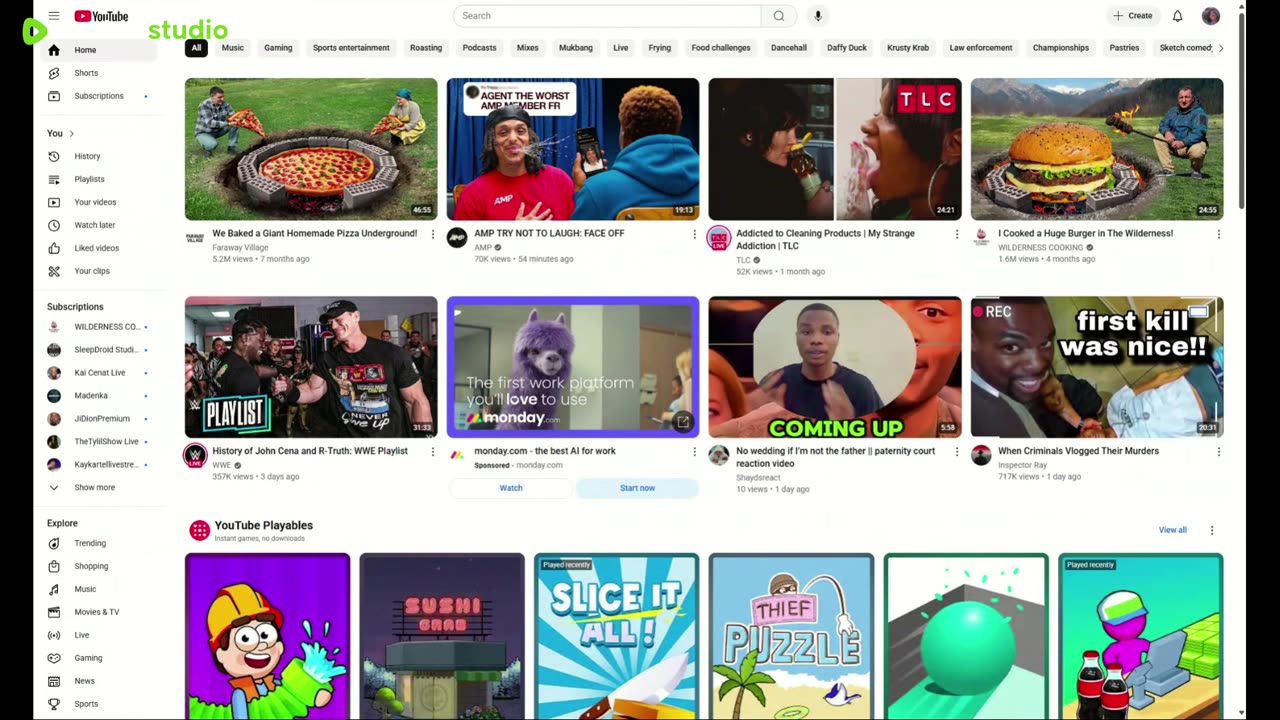
Task: Open Trending under Explore
Action: pos(100,543)
